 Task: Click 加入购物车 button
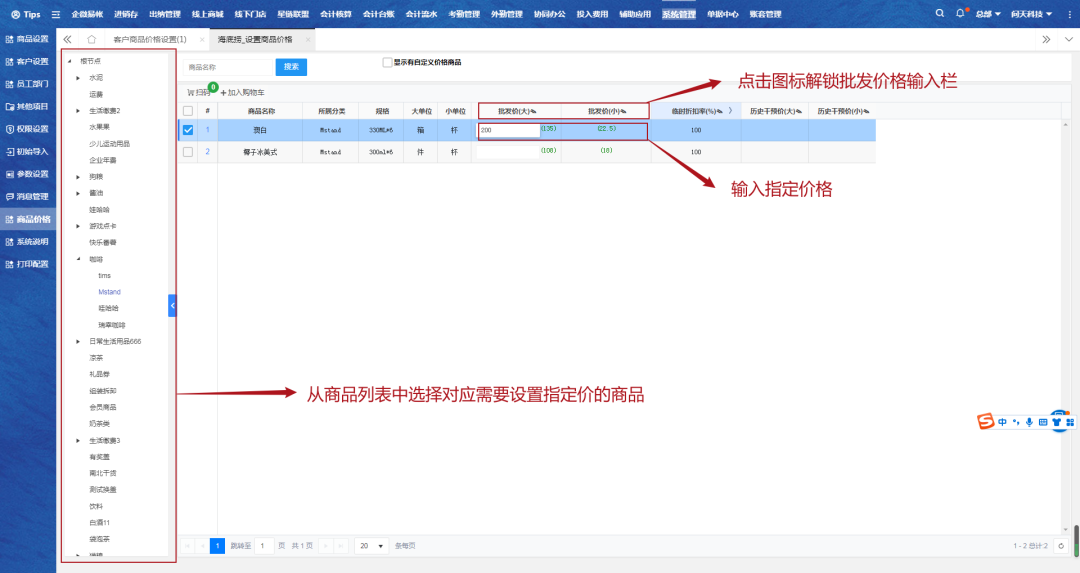(x=243, y=92)
